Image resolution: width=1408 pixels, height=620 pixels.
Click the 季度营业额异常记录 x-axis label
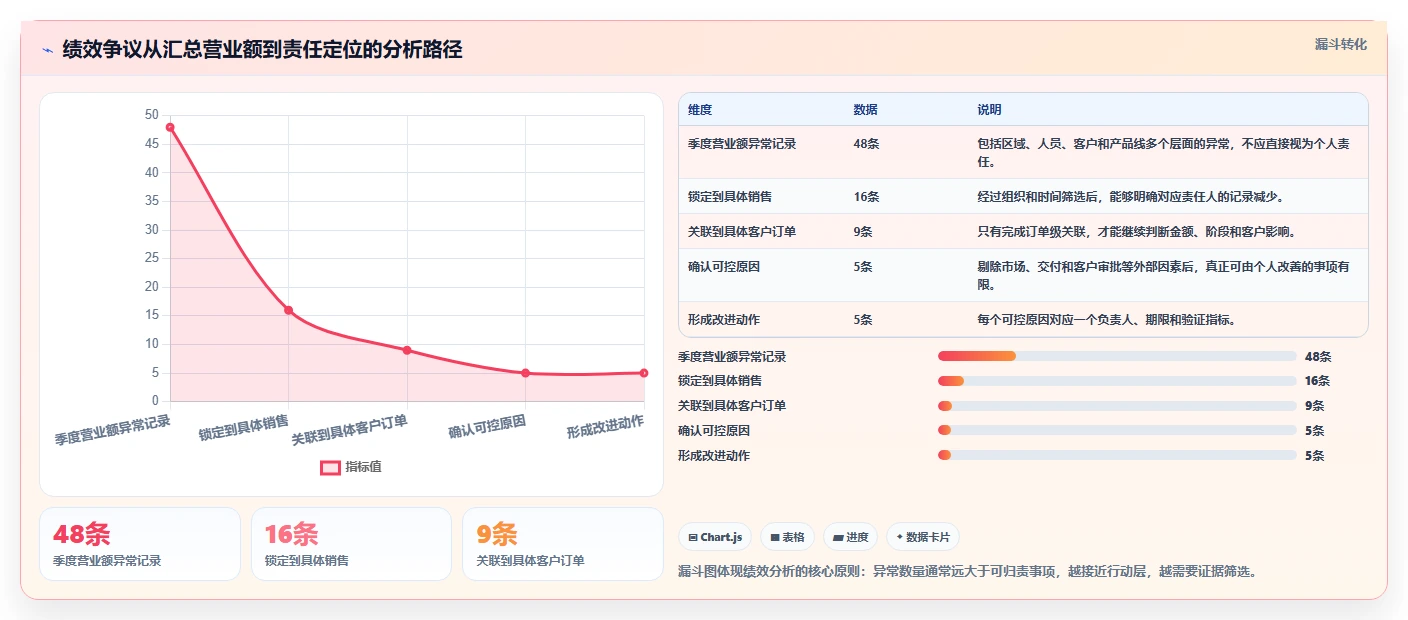coord(112,430)
